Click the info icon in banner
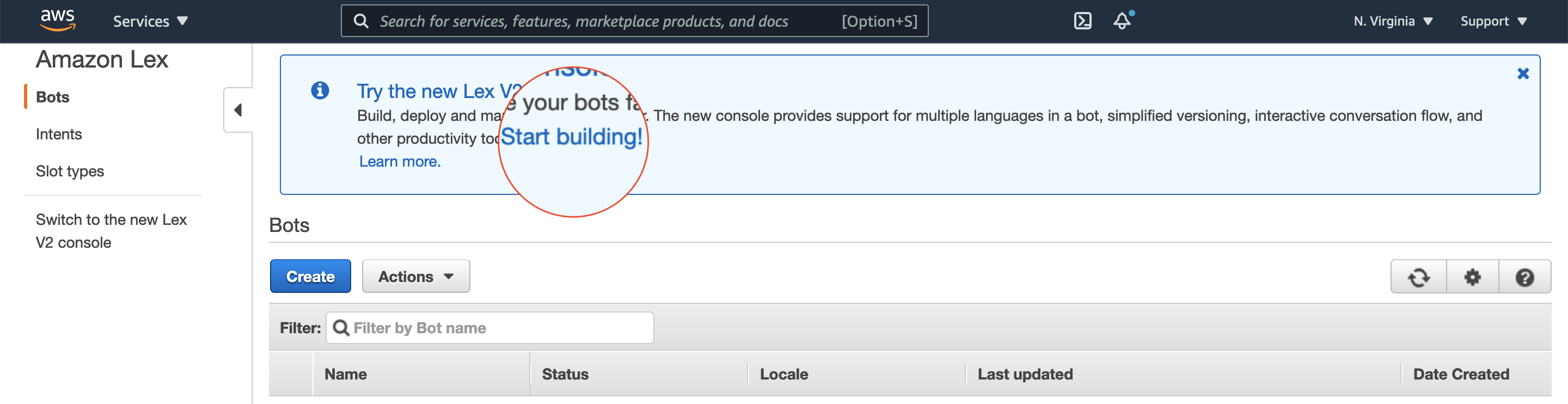The height and width of the screenshot is (404, 1568). point(320,91)
